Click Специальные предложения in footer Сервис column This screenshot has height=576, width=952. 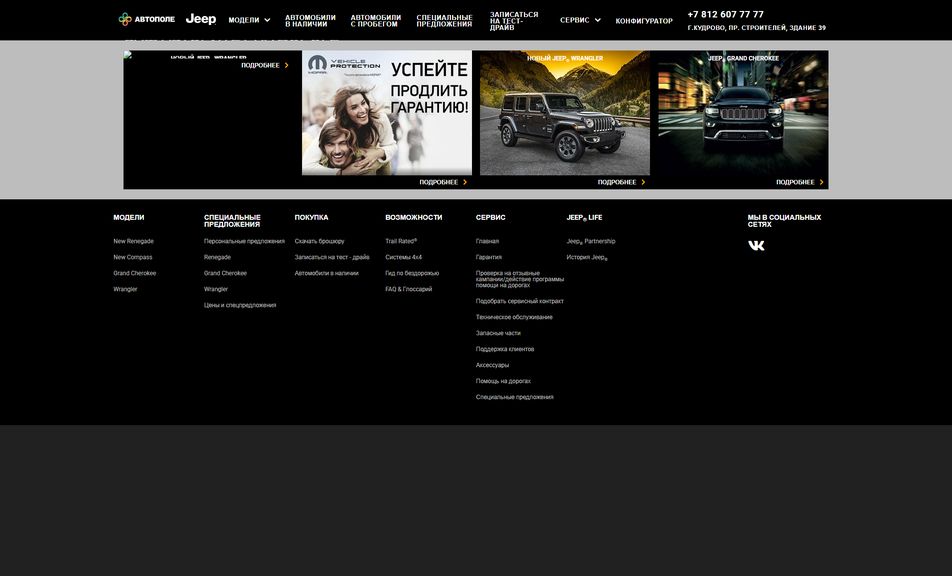pyautogui.click(x=515, y=397)
